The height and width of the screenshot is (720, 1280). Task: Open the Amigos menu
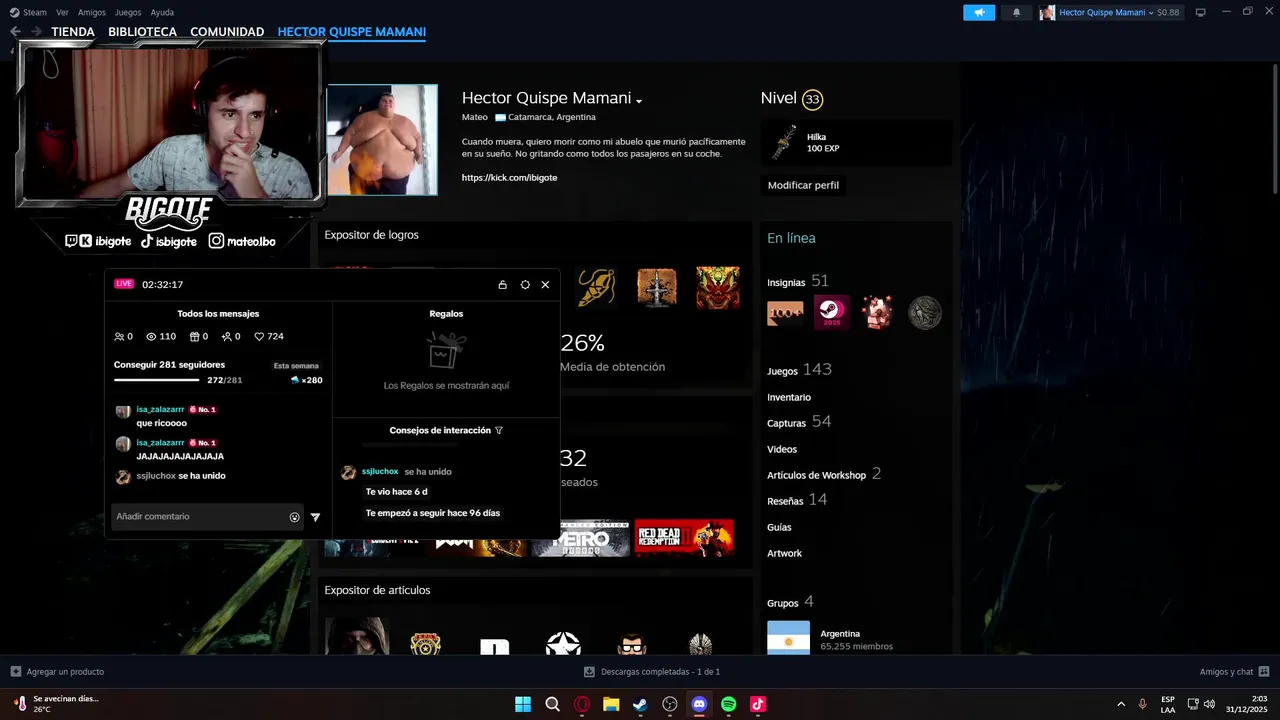92,12
